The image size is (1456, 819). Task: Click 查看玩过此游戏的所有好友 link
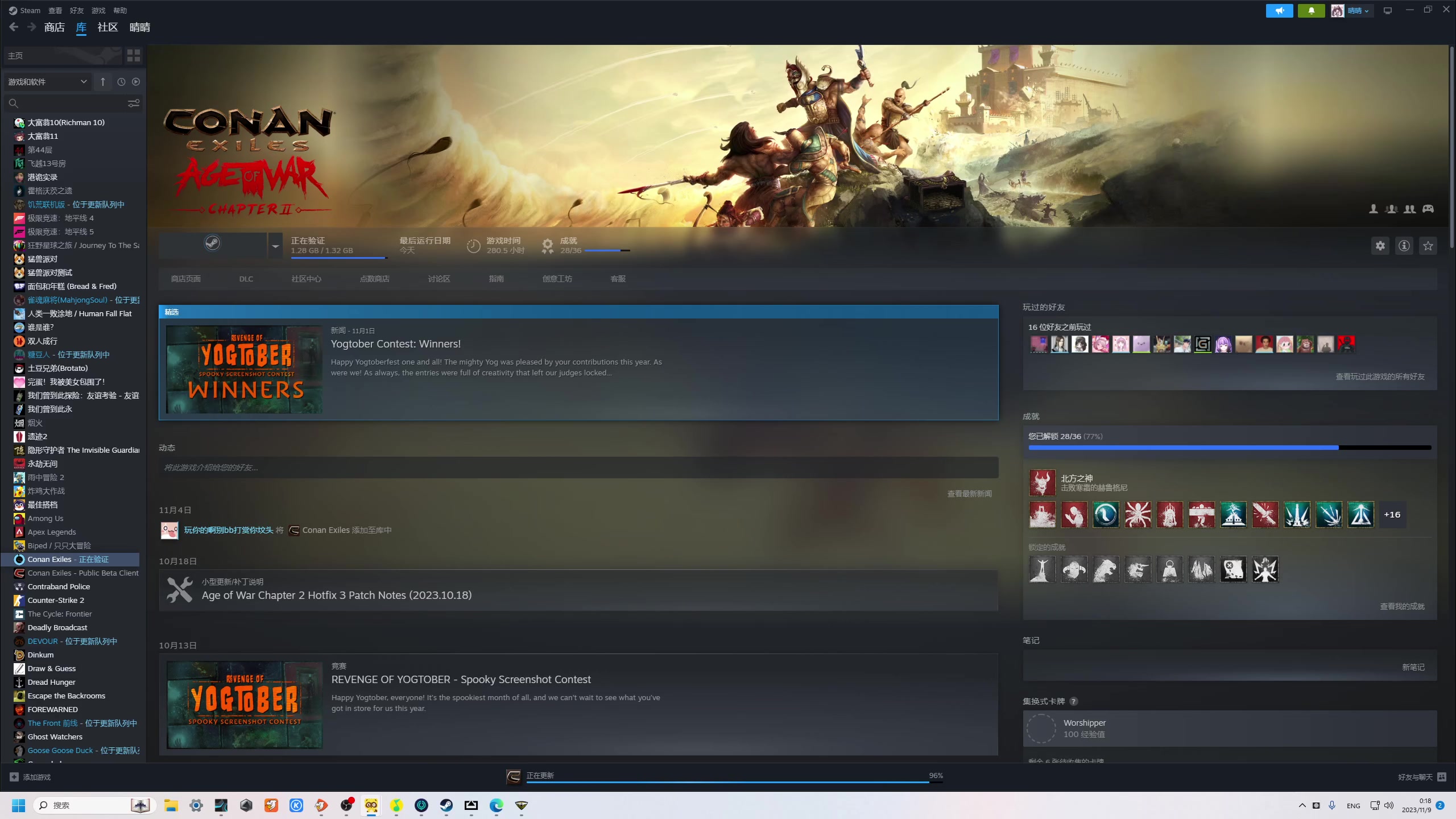click(1380, 377)
